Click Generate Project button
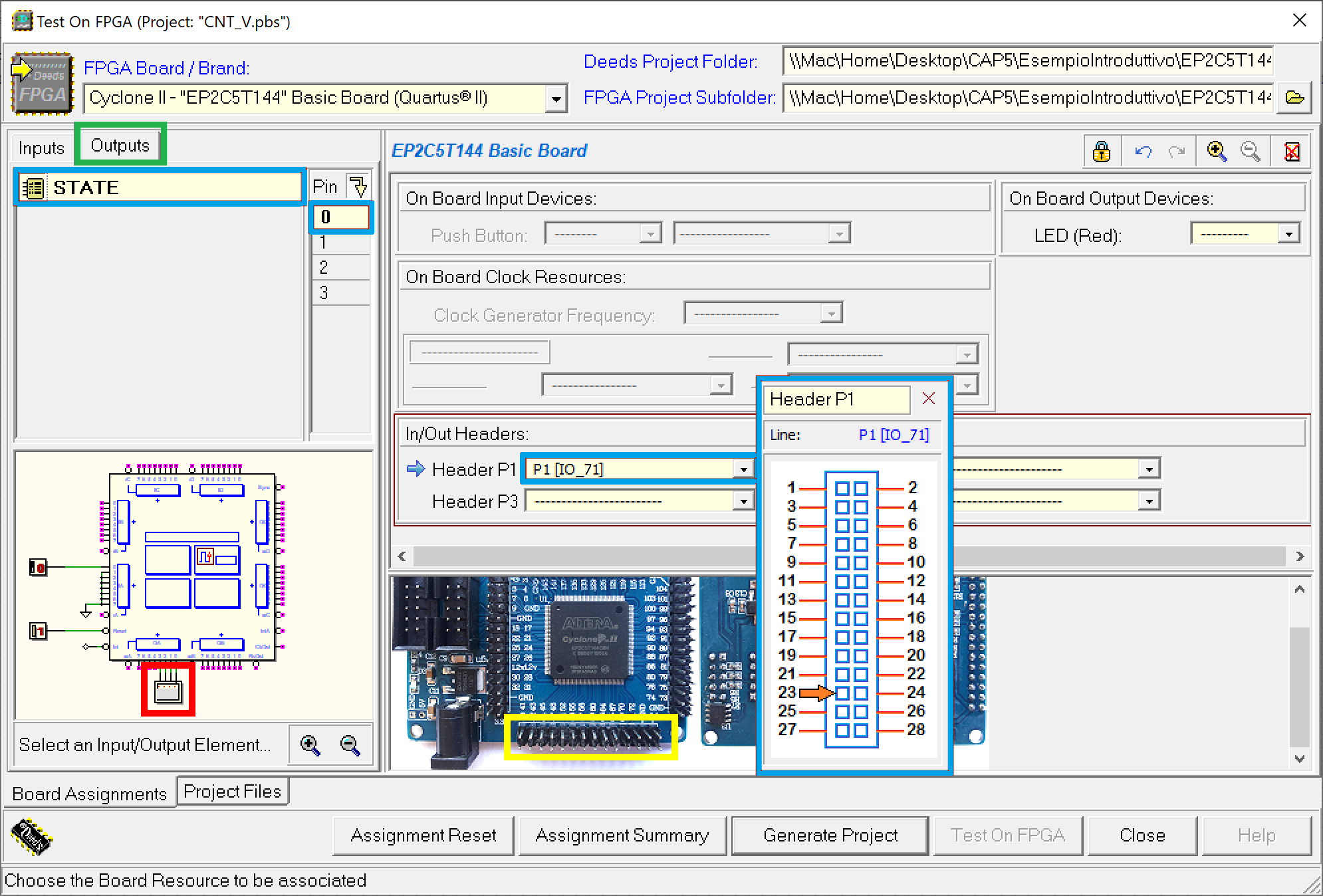This screenshot has height=896, width=1323. 830,836
